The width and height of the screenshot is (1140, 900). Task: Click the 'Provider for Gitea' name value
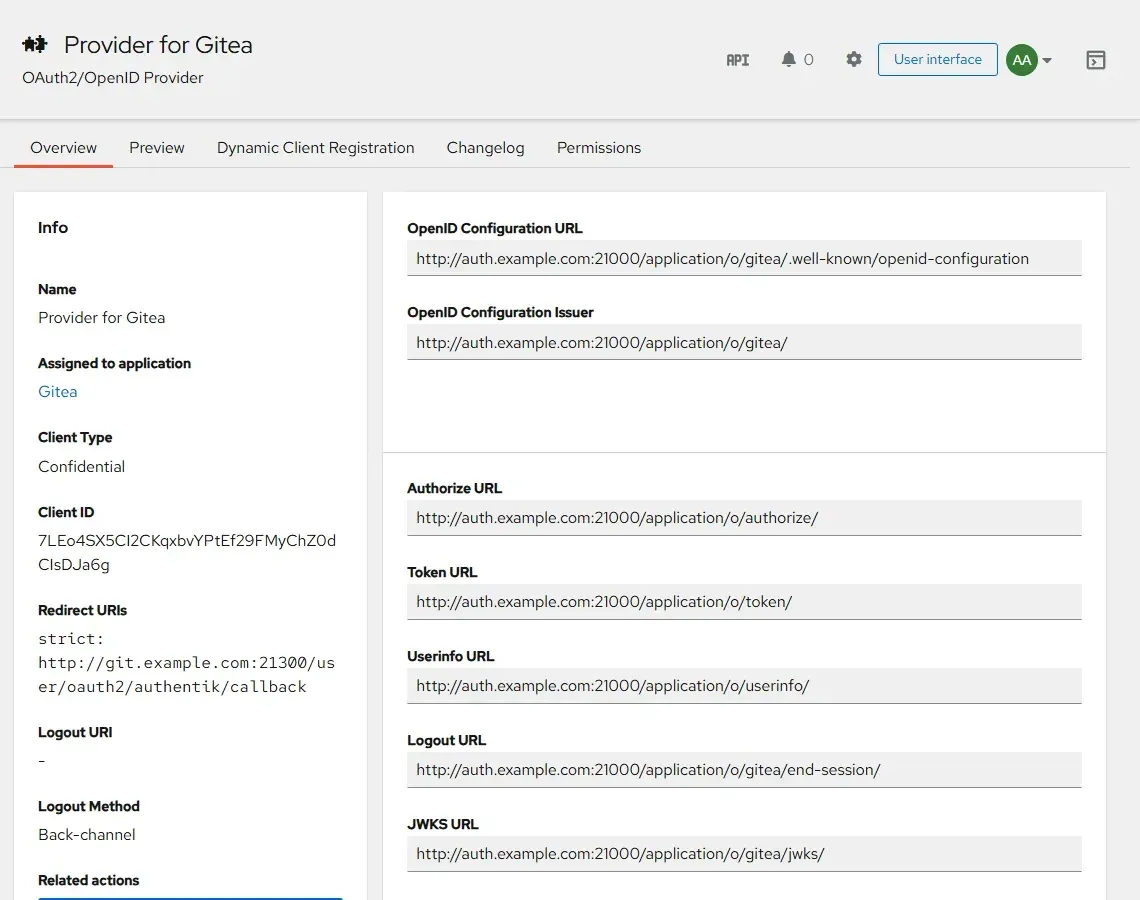point(102,318)
